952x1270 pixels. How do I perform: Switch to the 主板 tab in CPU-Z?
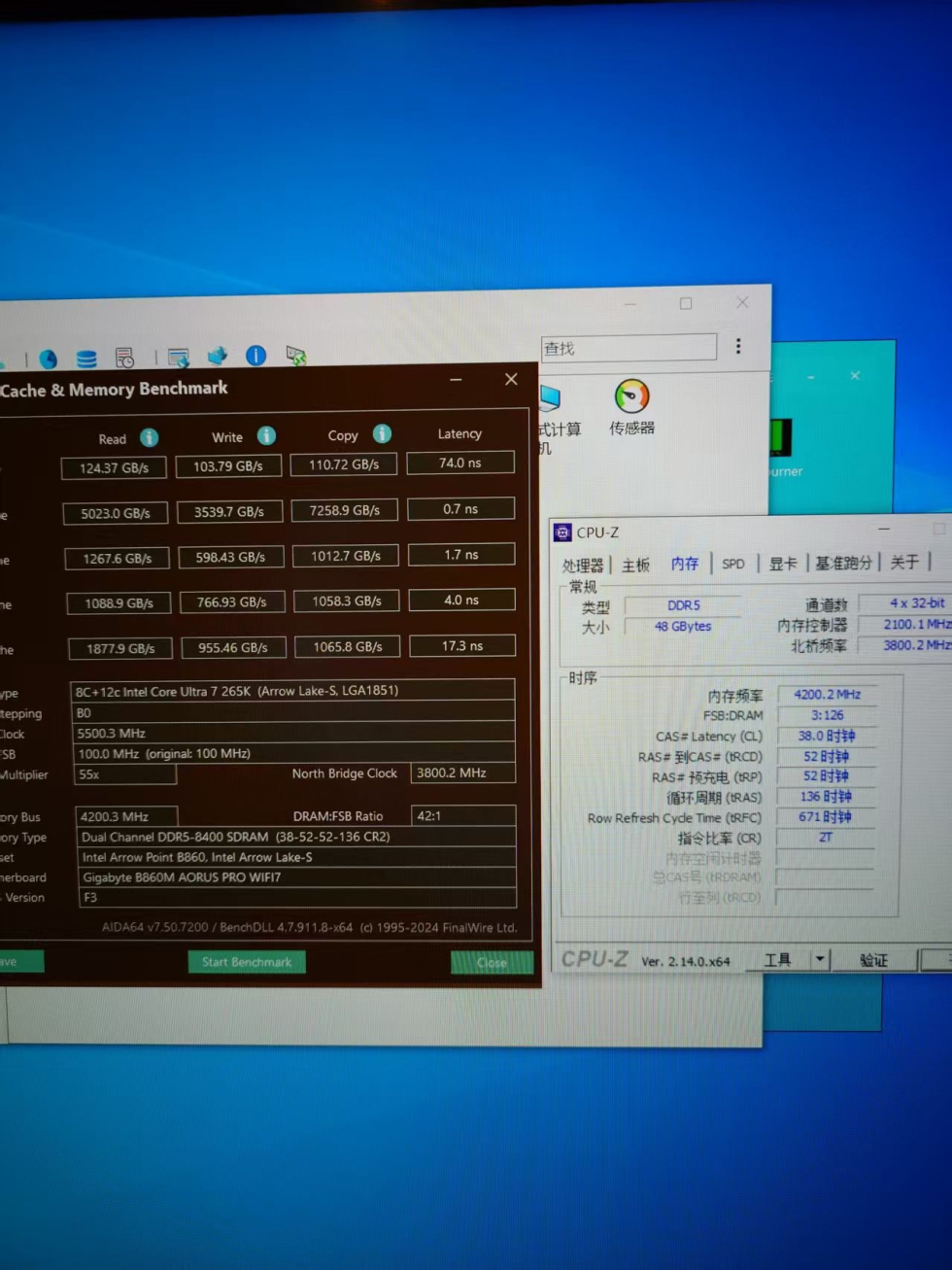[636, 565]
